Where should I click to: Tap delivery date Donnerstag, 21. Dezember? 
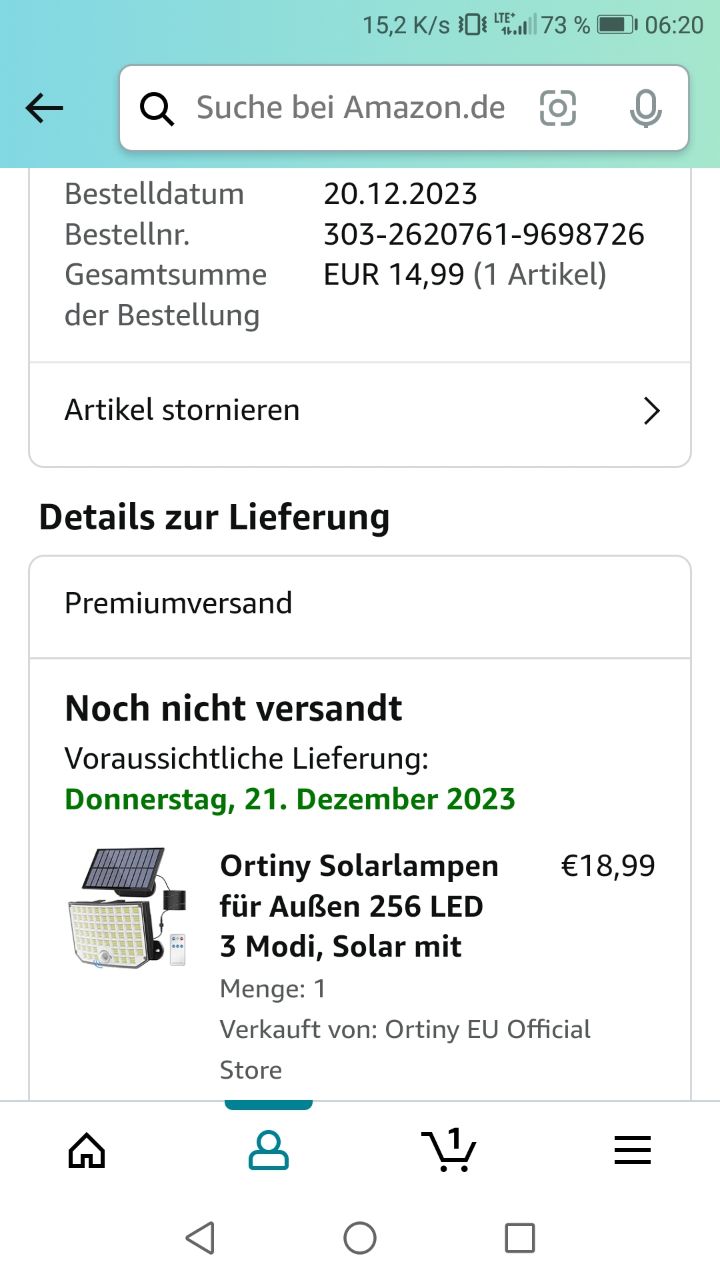pyautogui.click(x=290, y=799)
